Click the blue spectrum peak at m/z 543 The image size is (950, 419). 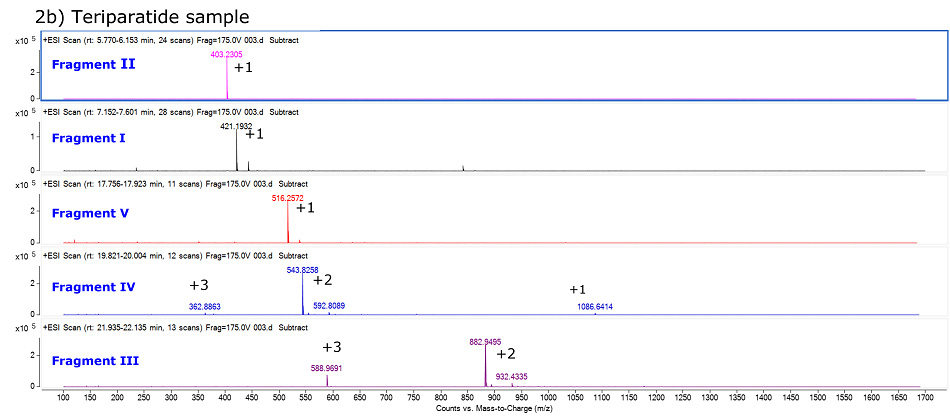tap(302, 294)
